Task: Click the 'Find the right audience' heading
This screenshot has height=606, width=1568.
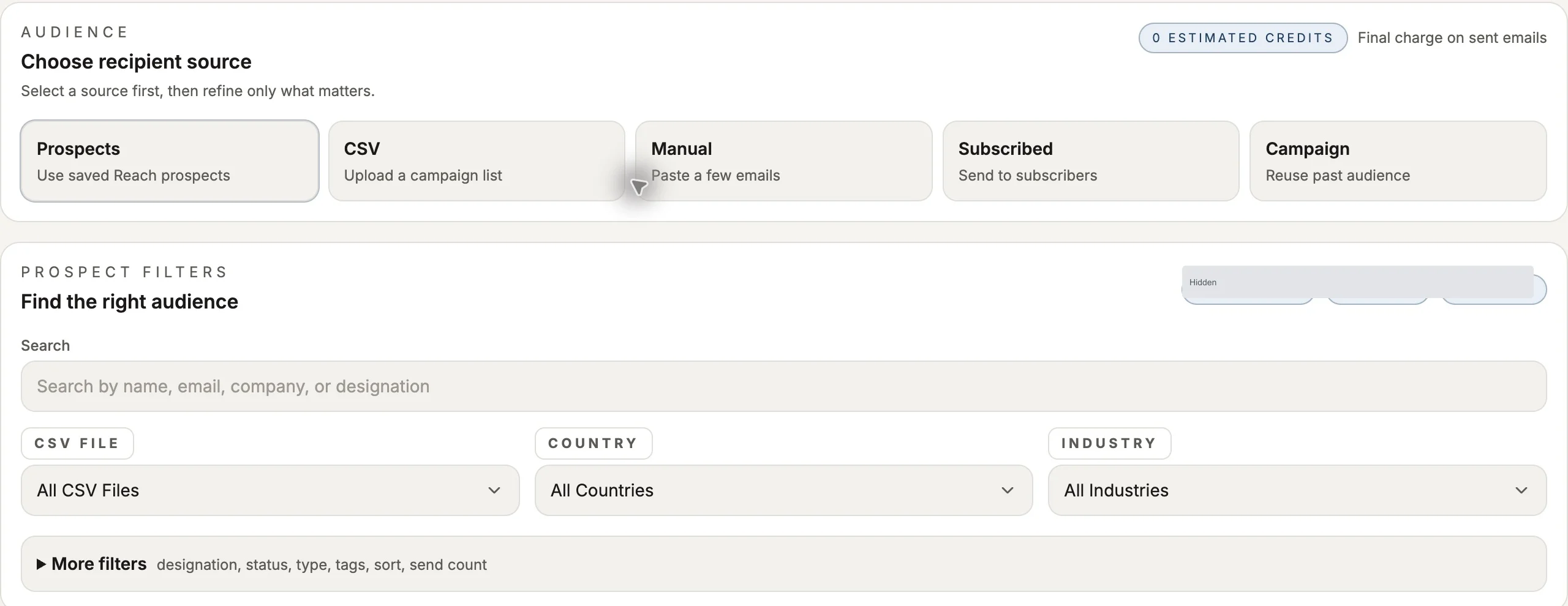Action: [x=129, y=302]
